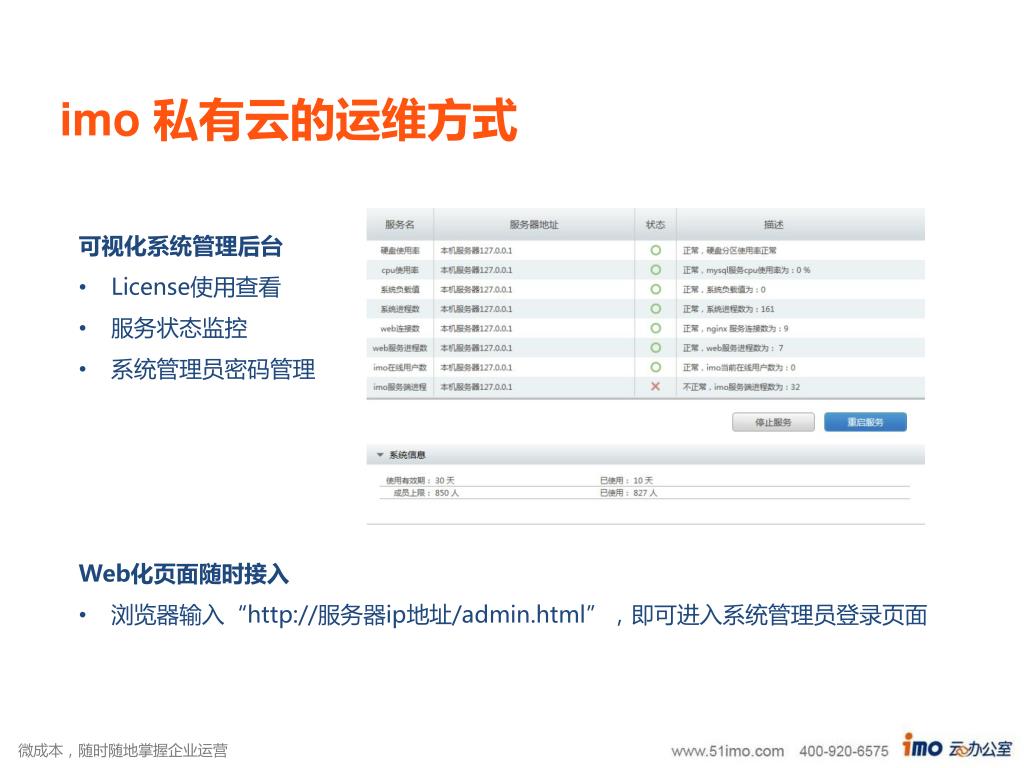Viewport: 1024px width, 768px height.
Task: Select the cpu使用率 service name cell
Action: pos(400,270)
